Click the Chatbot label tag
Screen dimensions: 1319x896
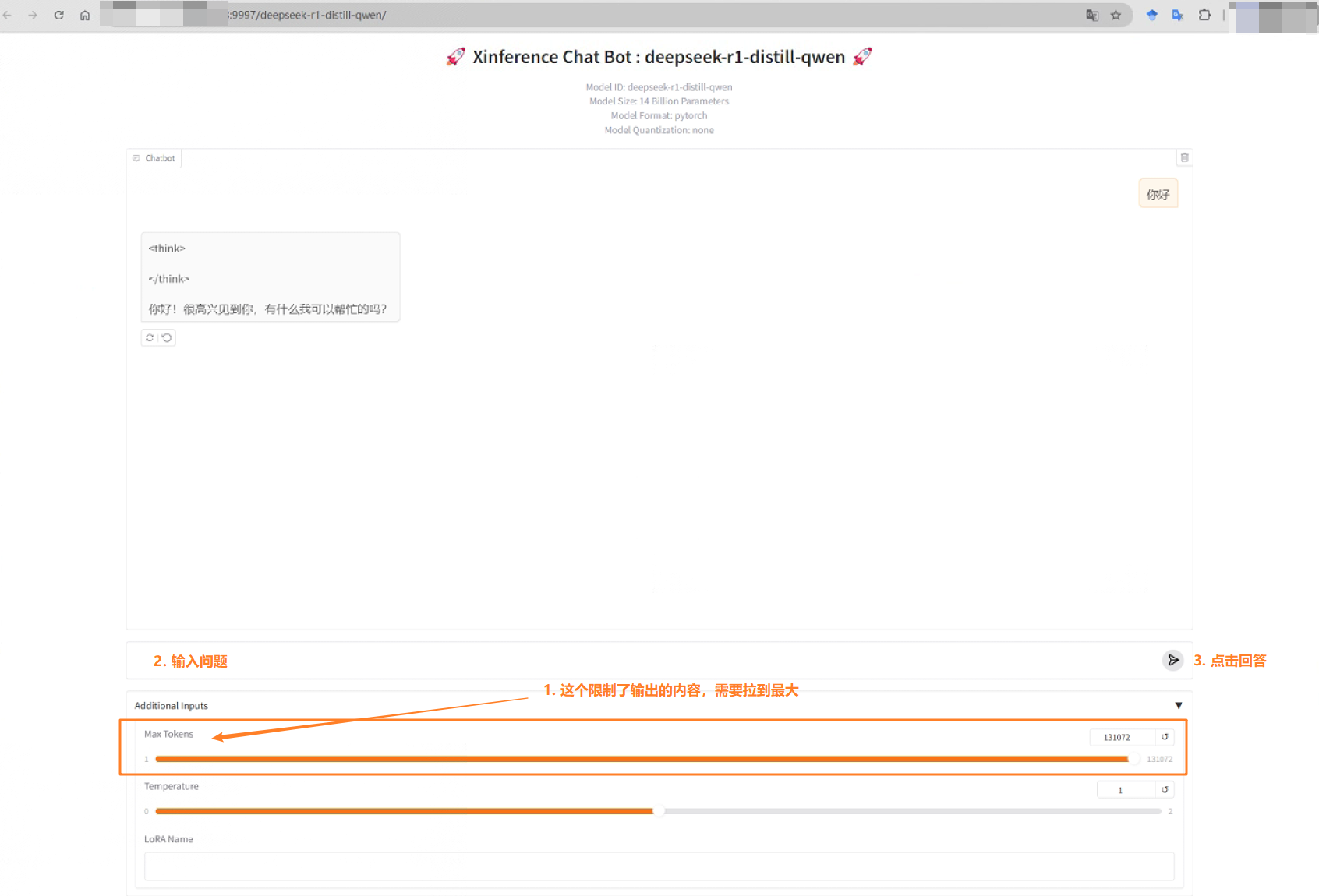[x=154, y=158]
